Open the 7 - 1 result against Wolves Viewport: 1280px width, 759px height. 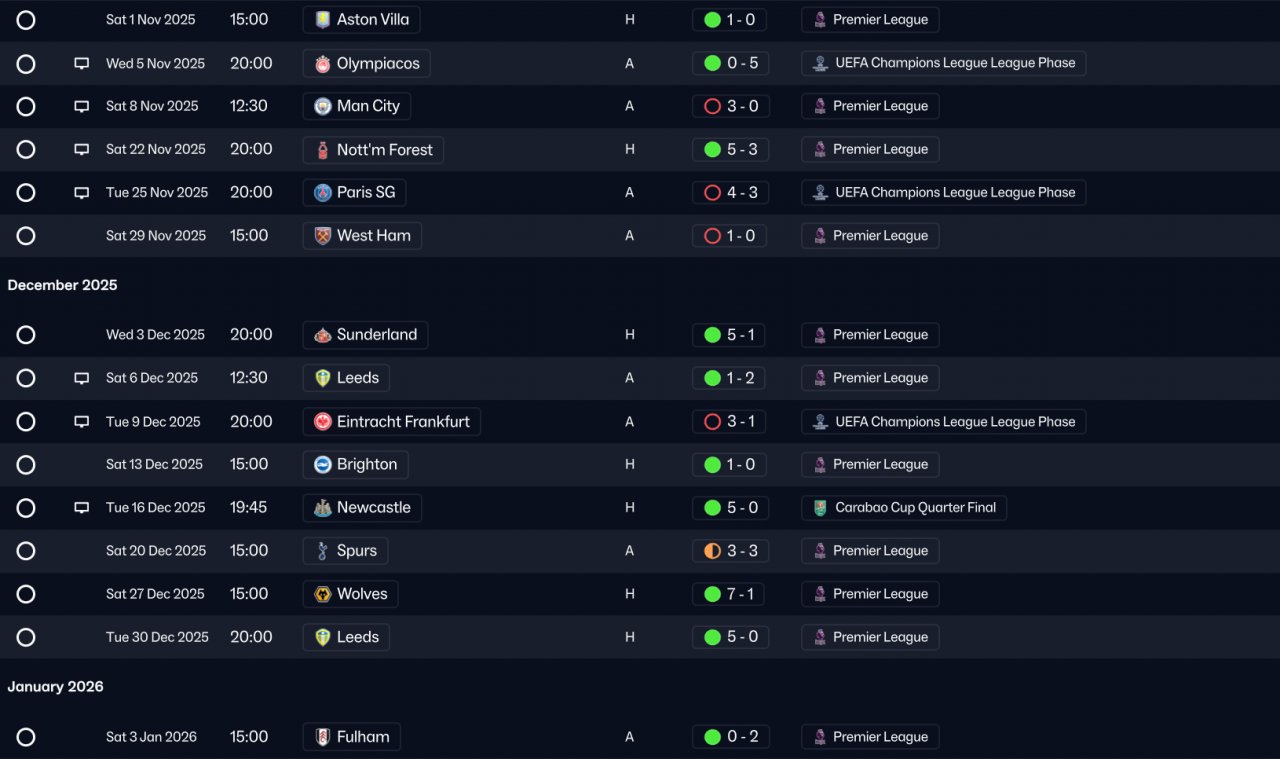(x=730, y=594)
